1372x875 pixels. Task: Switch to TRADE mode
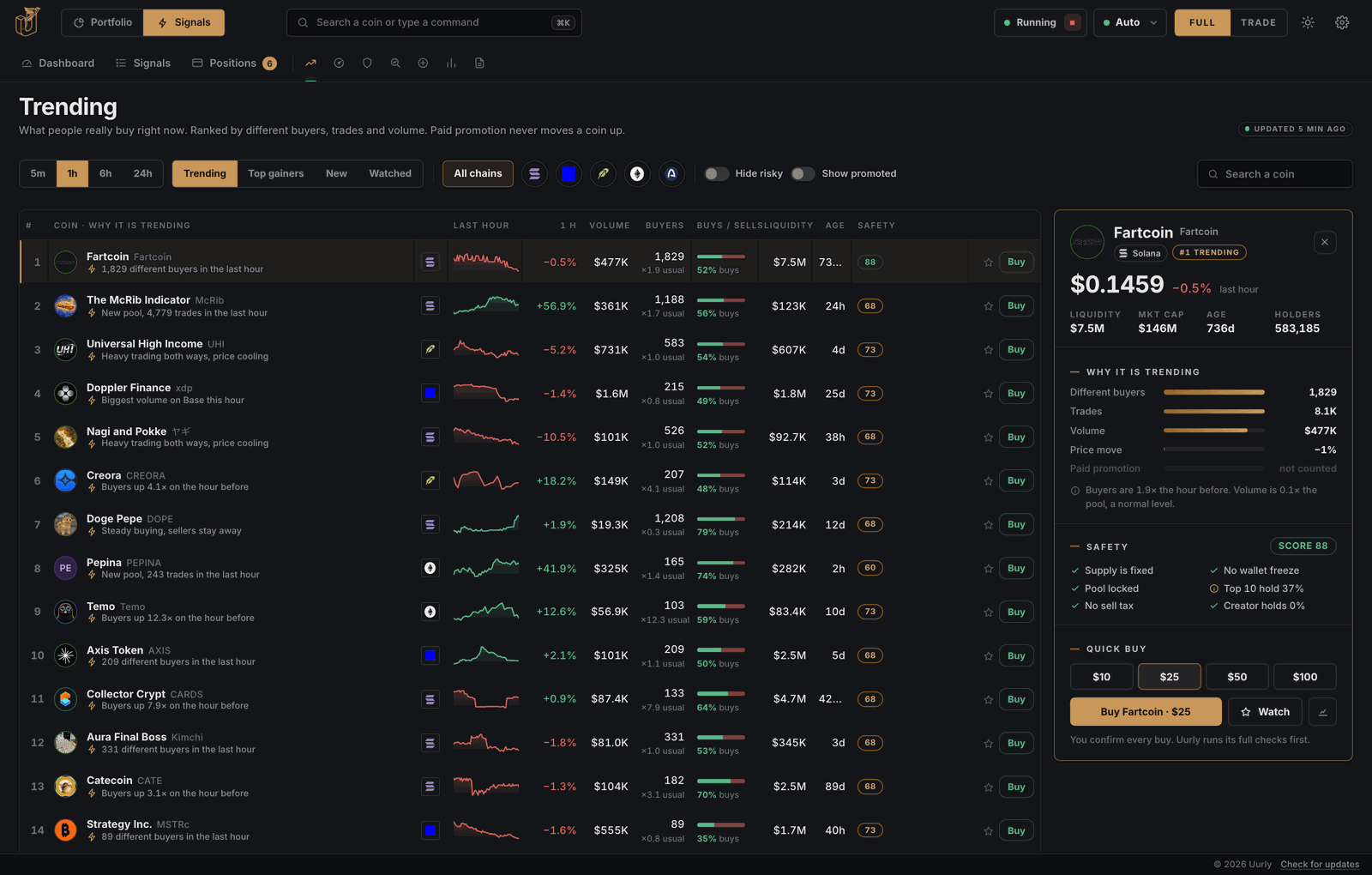click(x=1258, y=22)
